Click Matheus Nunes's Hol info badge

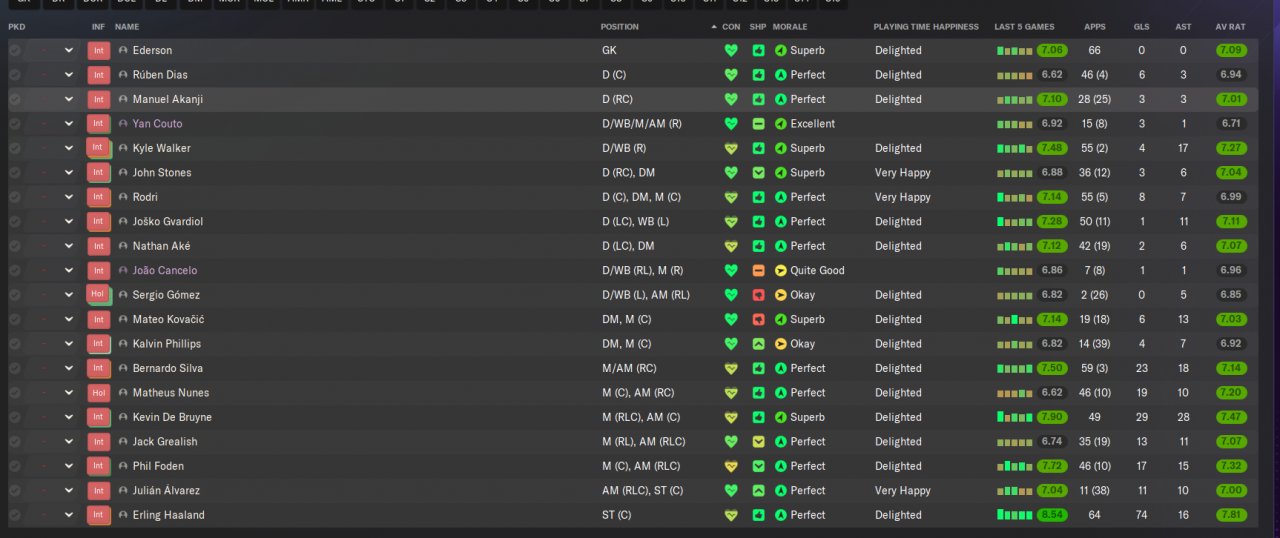pos(98,393)
